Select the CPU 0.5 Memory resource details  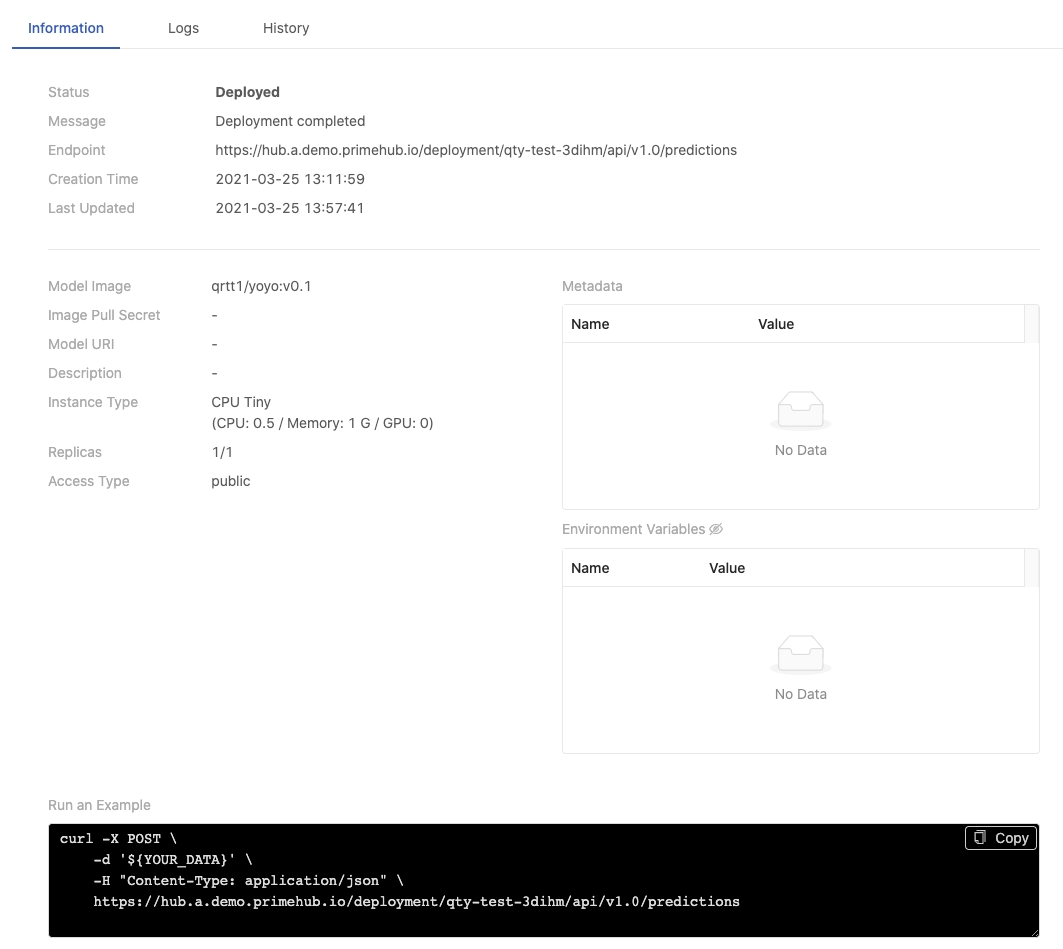point(323,424)
